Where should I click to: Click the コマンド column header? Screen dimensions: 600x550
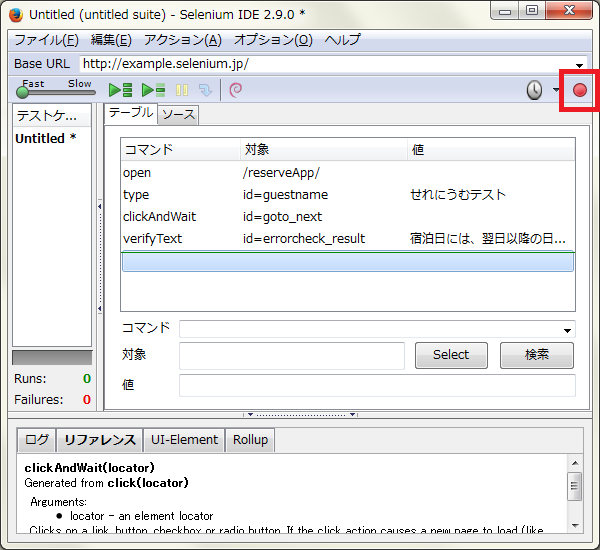coord(181,150)
